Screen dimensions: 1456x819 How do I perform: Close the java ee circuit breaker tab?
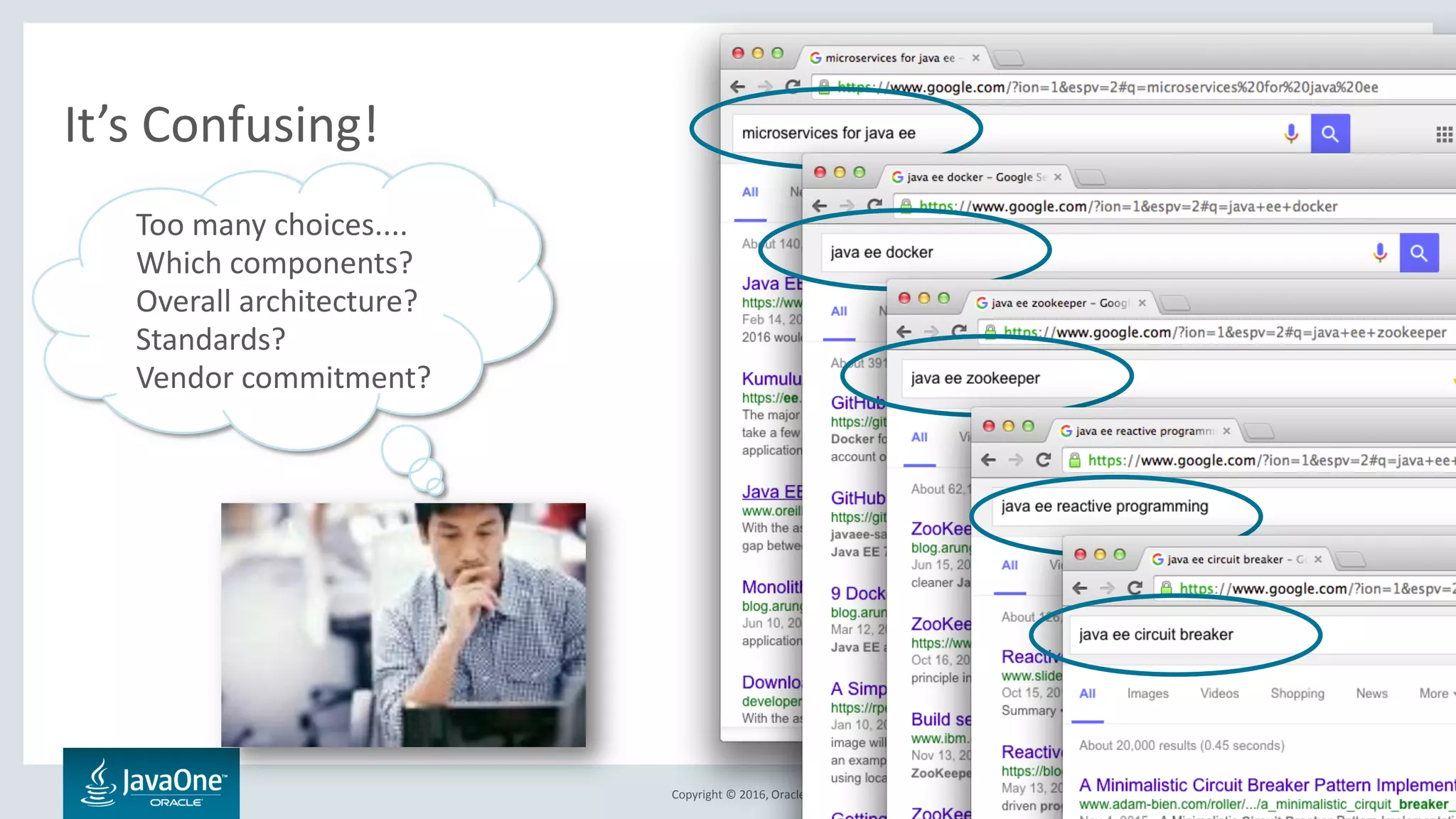1317,560
